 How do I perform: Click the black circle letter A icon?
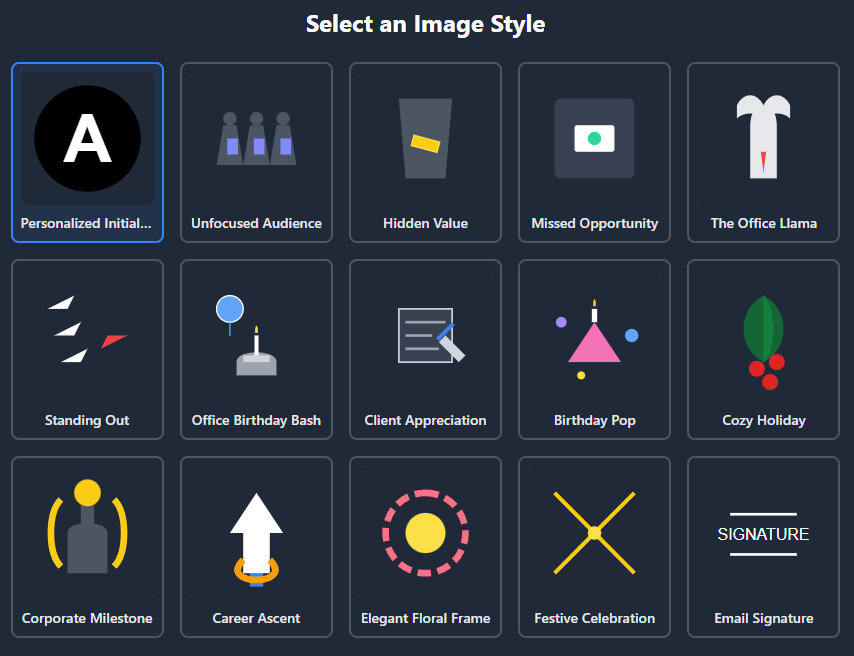(87, 139)
